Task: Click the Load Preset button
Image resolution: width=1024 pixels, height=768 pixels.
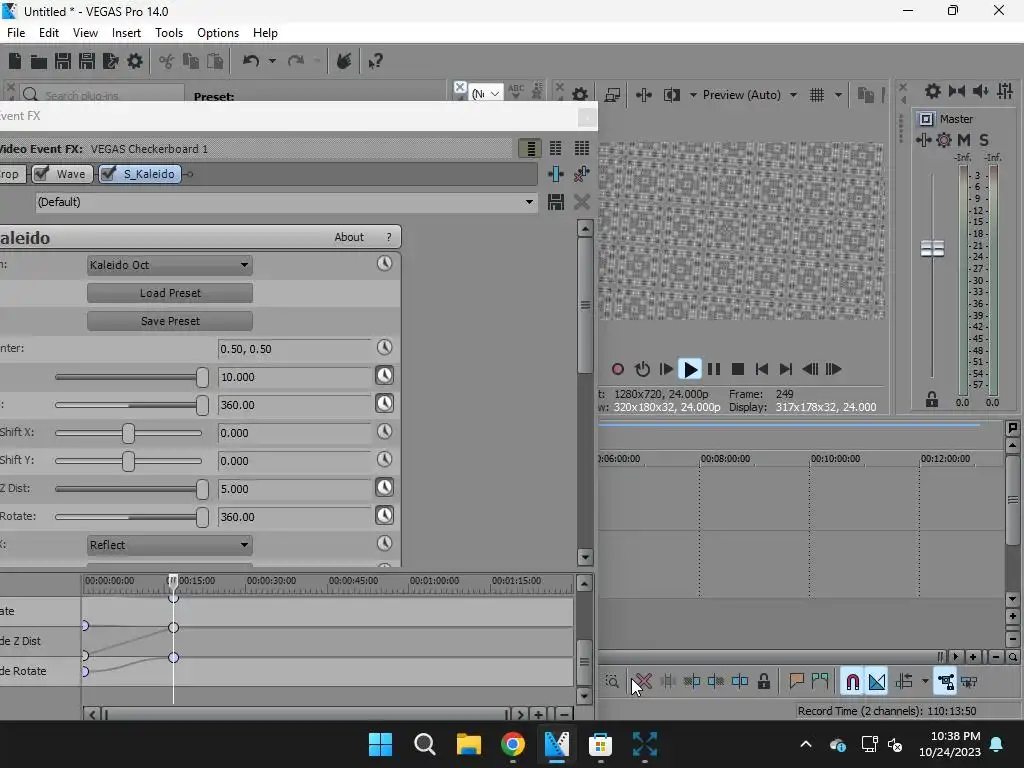Action: click(170, 293)
